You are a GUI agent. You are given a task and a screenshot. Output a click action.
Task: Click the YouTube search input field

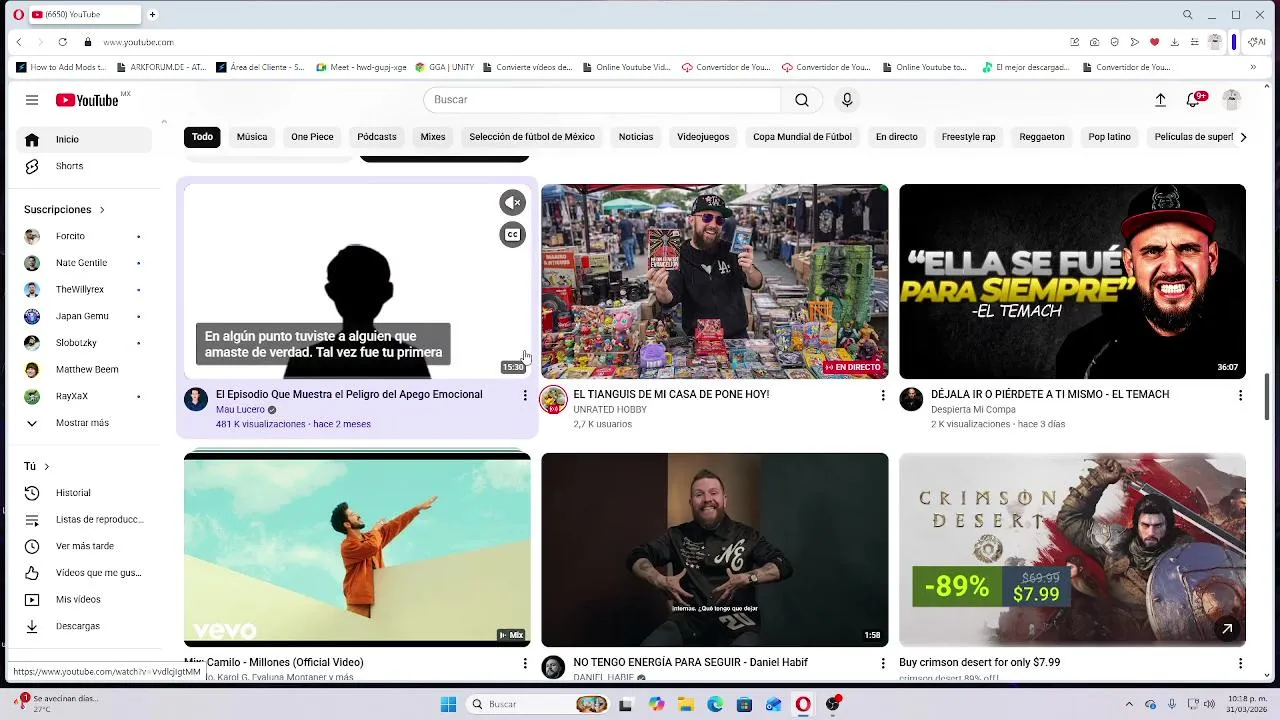(602, 100)
